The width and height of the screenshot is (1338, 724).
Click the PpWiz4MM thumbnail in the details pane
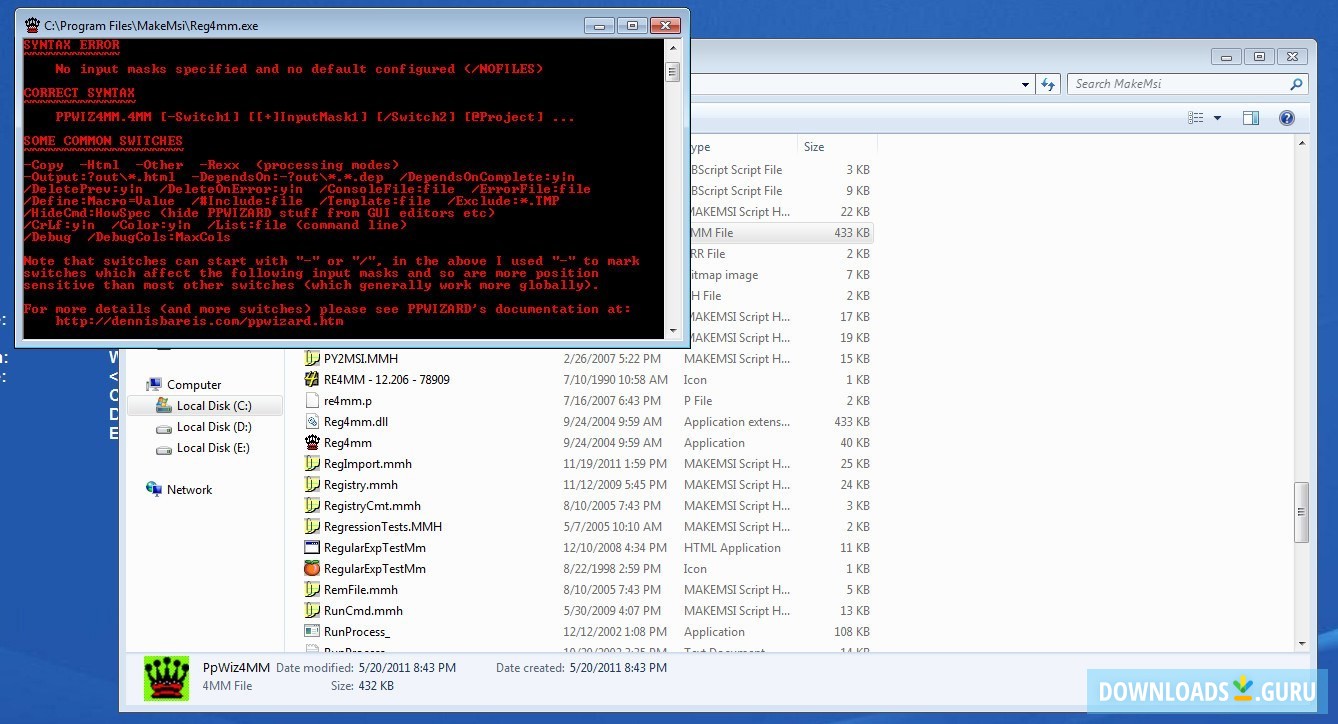click(167, 680)
